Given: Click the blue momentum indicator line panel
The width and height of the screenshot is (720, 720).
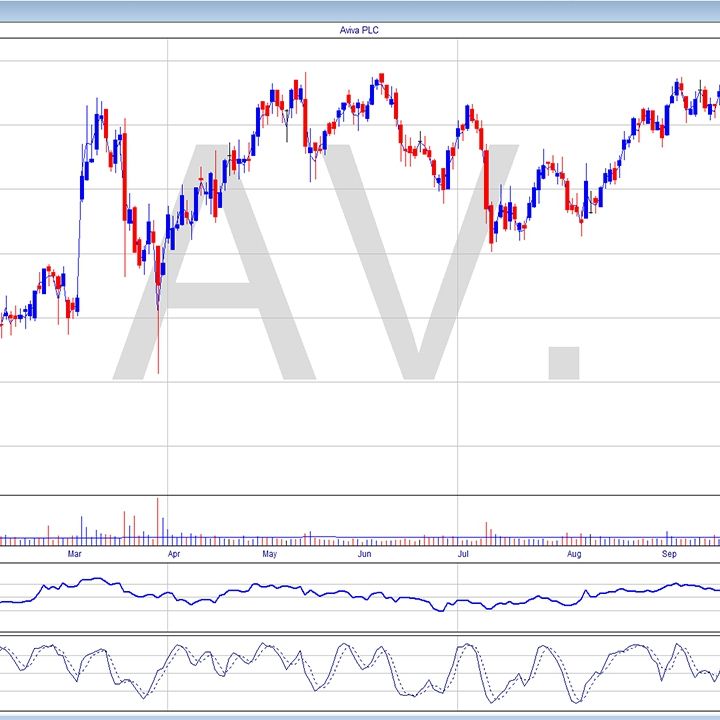Looking at the screenshot, I should click(x=360, y=595).
